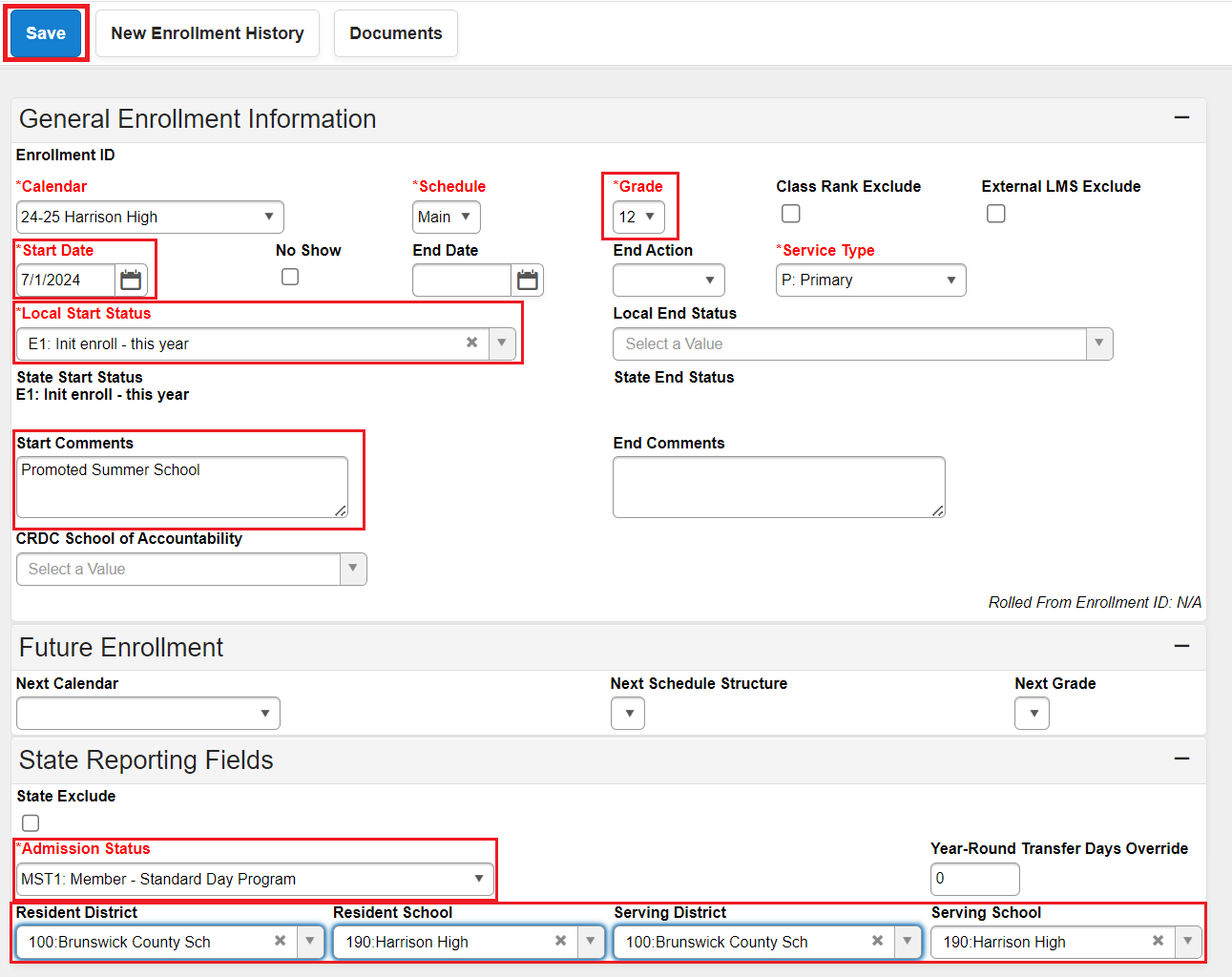Click the Start Date field 7/1/2024
This screenshot has width=1232, height=977.
[x=66, y=280]
